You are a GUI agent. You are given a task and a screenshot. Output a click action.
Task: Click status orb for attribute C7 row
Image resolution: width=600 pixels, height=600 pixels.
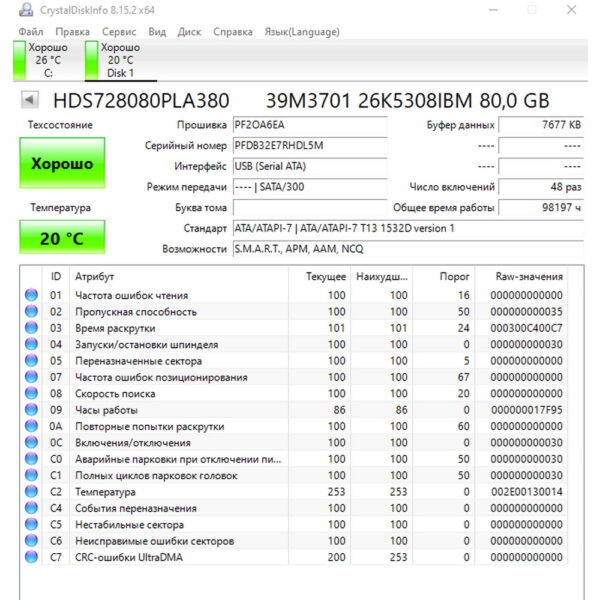(31, 557)
